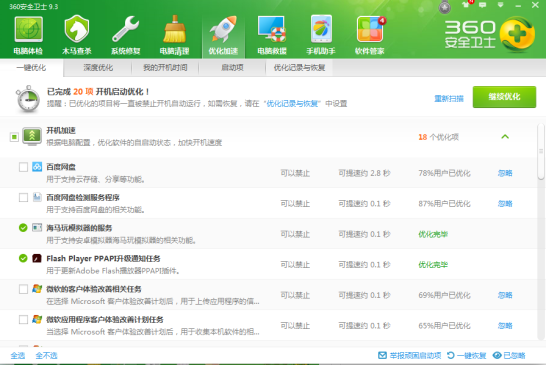546x365 pixels.
Task: Open the 优化记录与恢复 tab
Action: (x=299, y=68)
